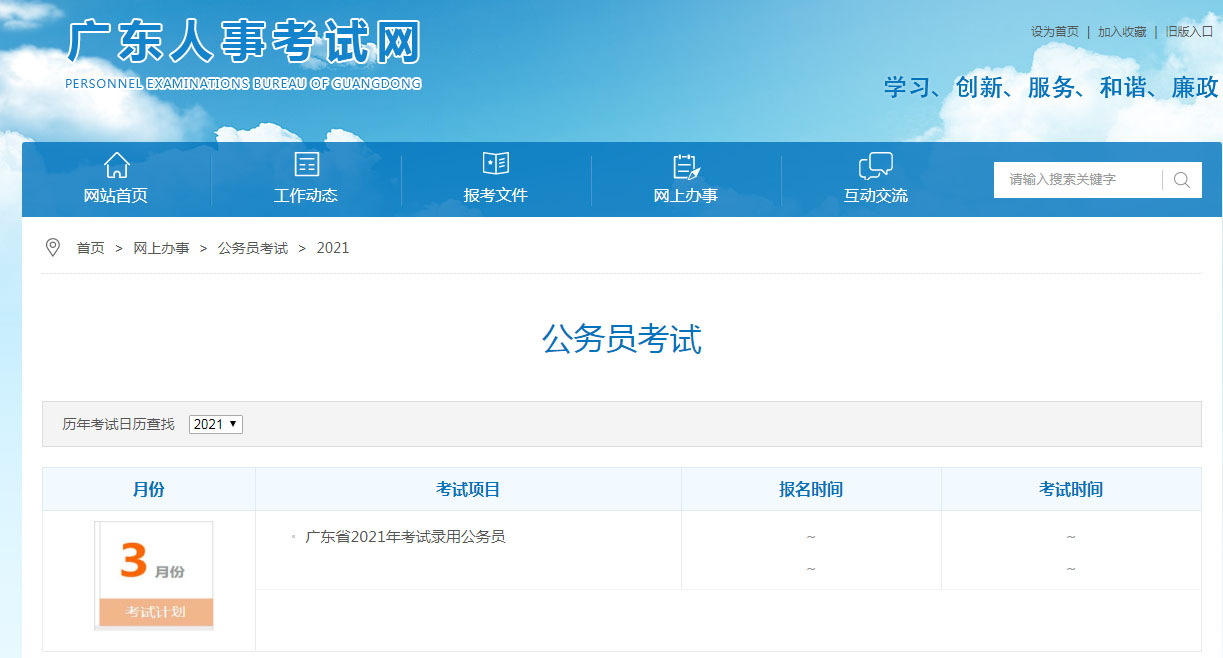Click the home icon above 网站首页

tap(117, 165)
